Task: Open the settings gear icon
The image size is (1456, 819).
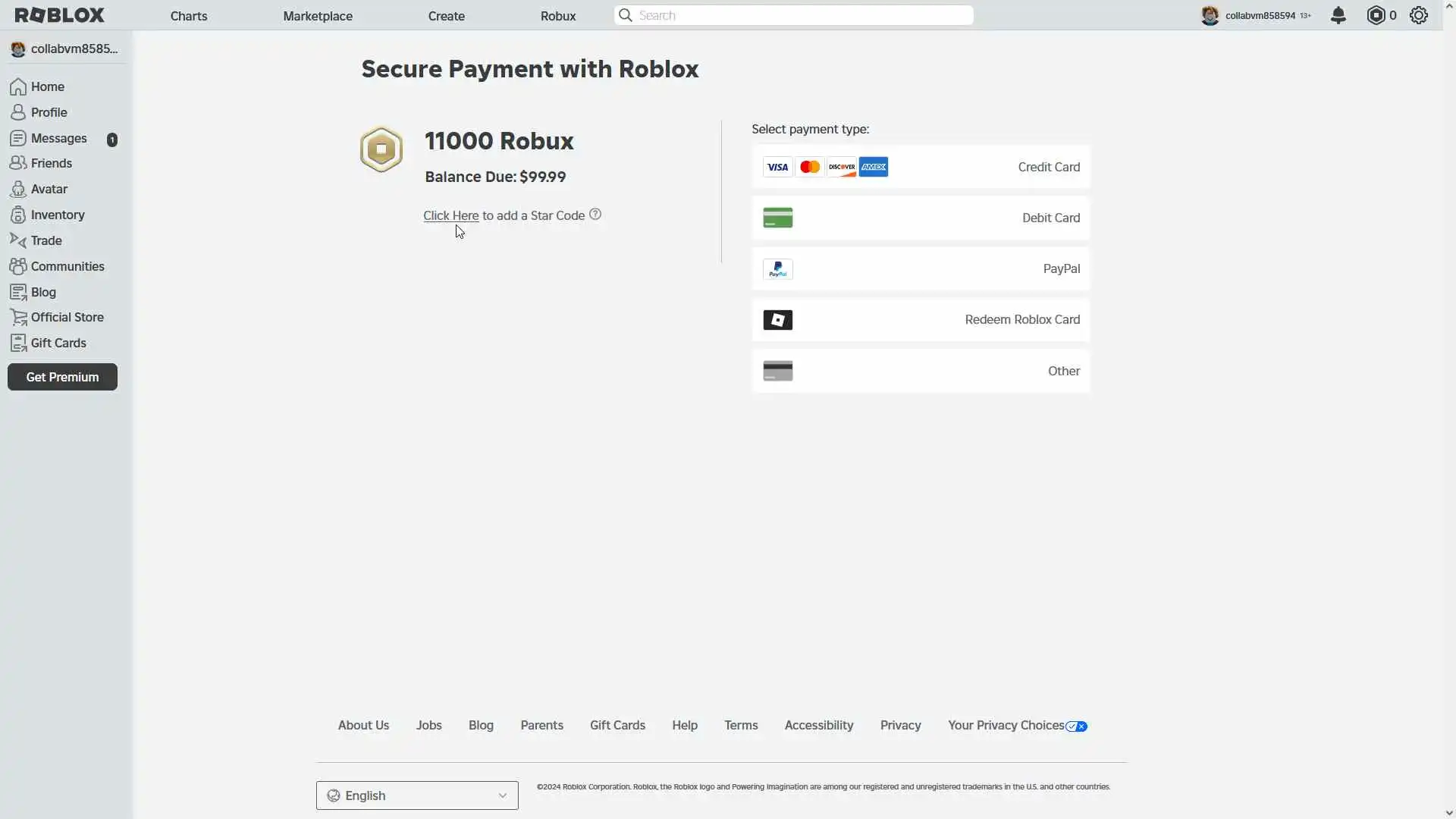Action: pos(1419,15)
